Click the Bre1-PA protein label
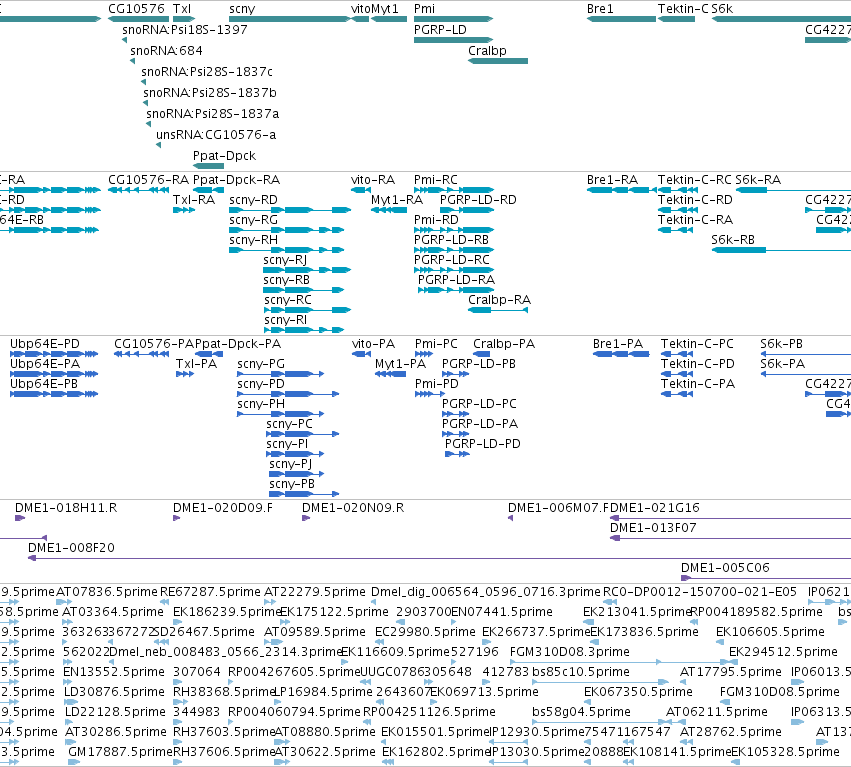Screen dimensions: 851x767 [618, 344]
